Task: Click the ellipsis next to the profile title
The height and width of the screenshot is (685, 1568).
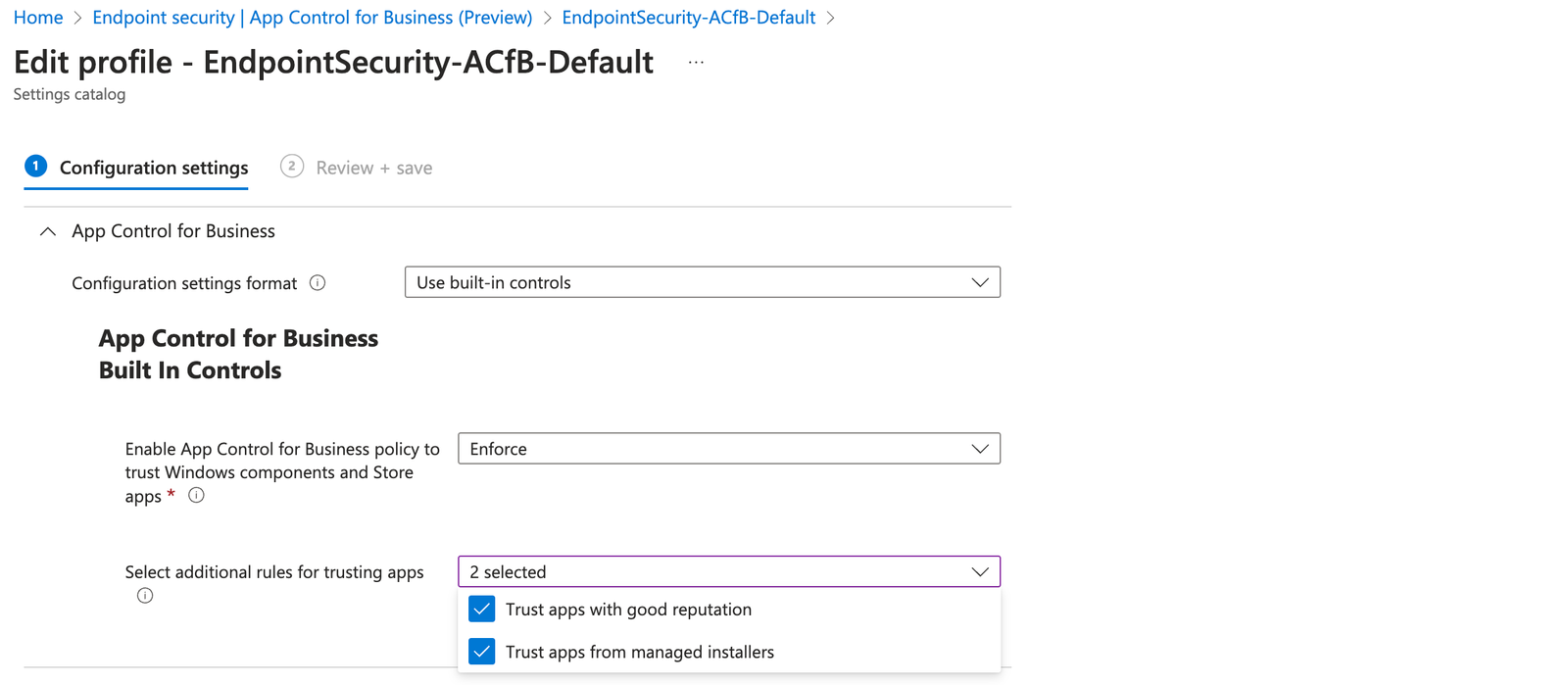Action: coord(696,61)
